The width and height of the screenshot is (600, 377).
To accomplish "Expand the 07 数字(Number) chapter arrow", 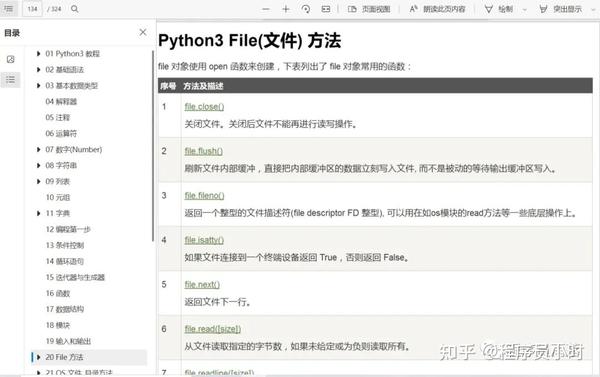I will click(x=38, y=149).
